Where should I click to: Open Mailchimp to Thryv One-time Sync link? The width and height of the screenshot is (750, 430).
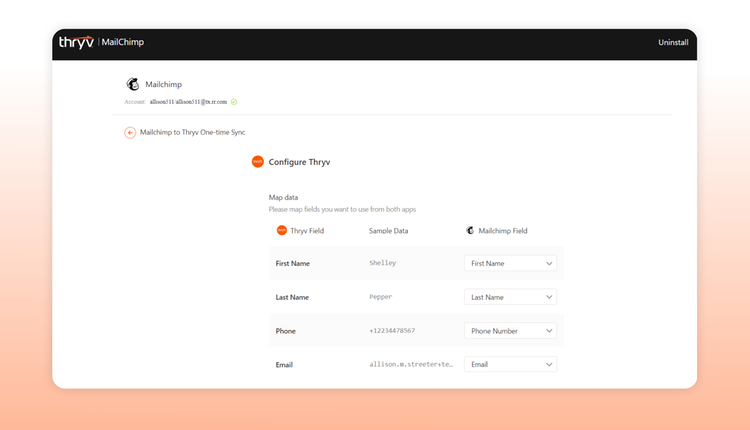tap(192, 132)
